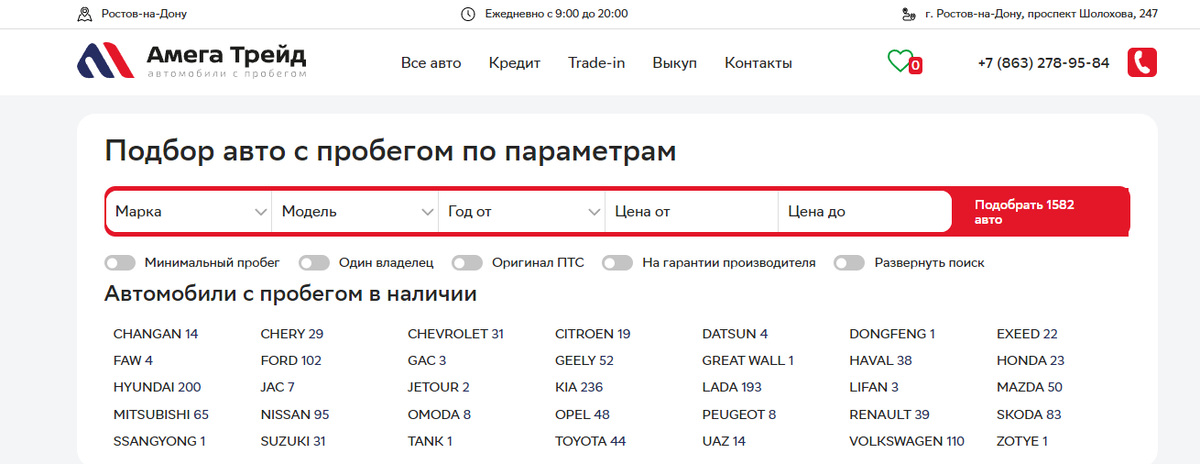Focus the Цена от input field
The width and height of the screenshot is (1200, 464).
(x=691, y=212)
